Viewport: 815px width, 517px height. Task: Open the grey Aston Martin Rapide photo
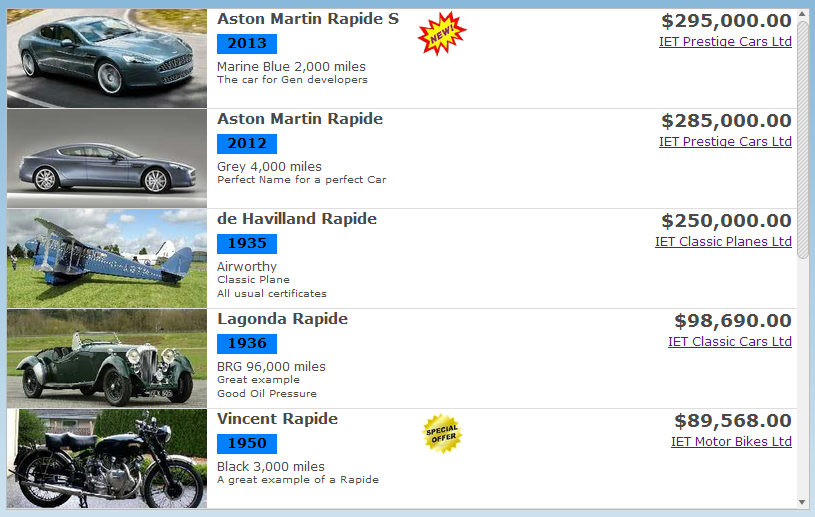click(x=107, y=158)
